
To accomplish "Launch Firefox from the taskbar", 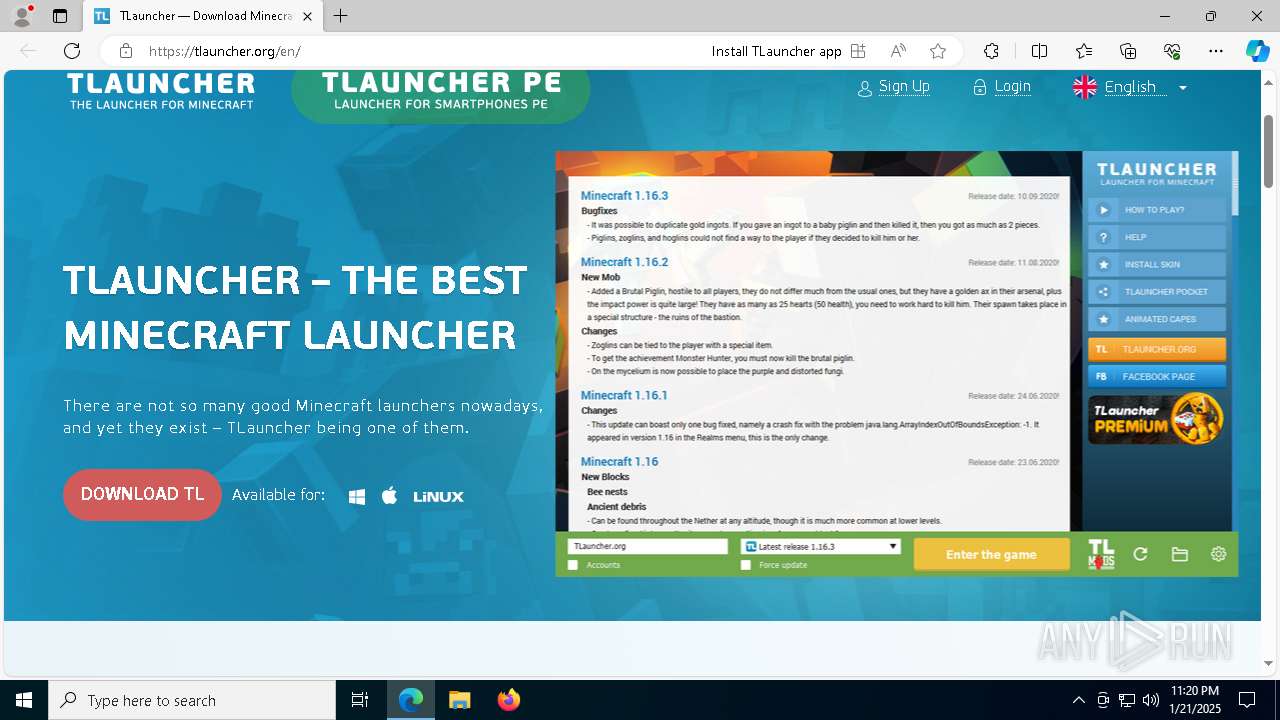I will 509,700.
